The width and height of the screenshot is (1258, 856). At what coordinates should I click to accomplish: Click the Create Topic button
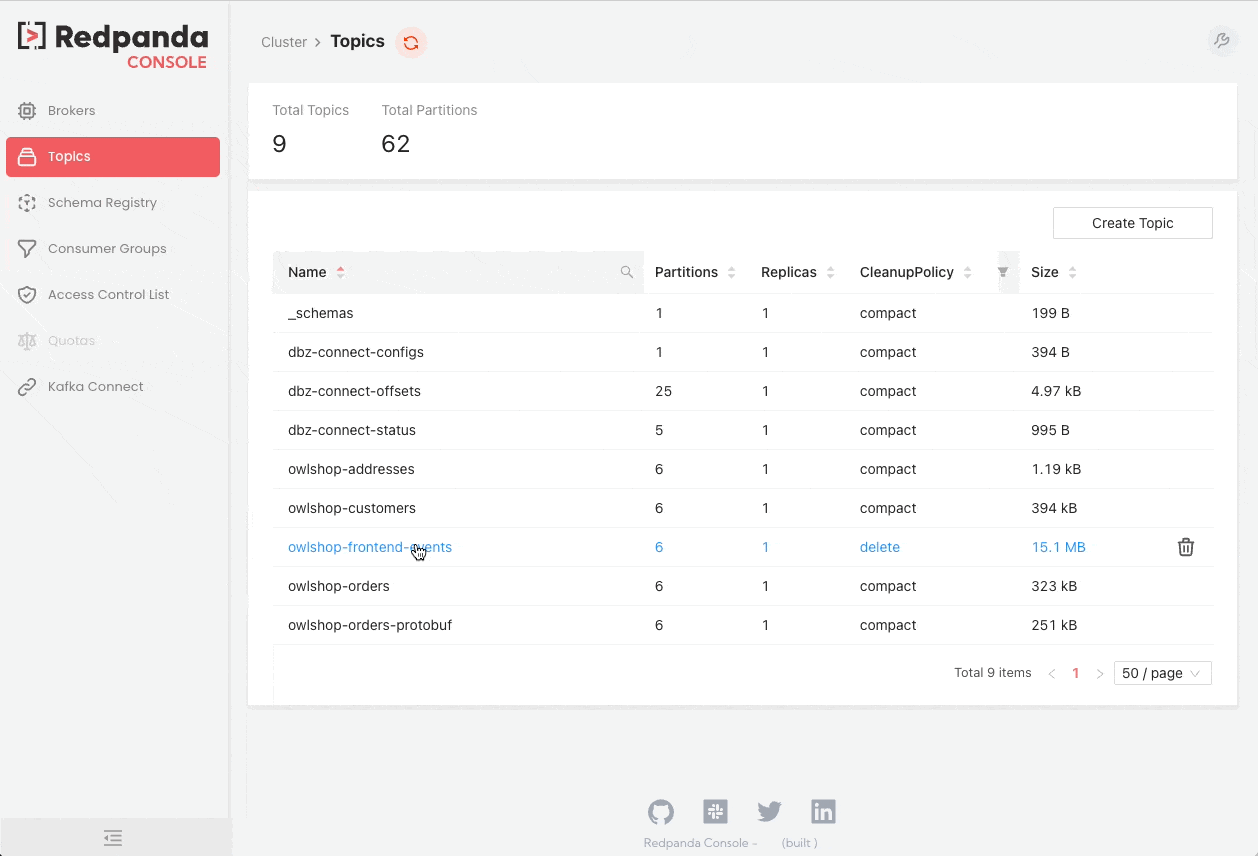[1132, 223]
